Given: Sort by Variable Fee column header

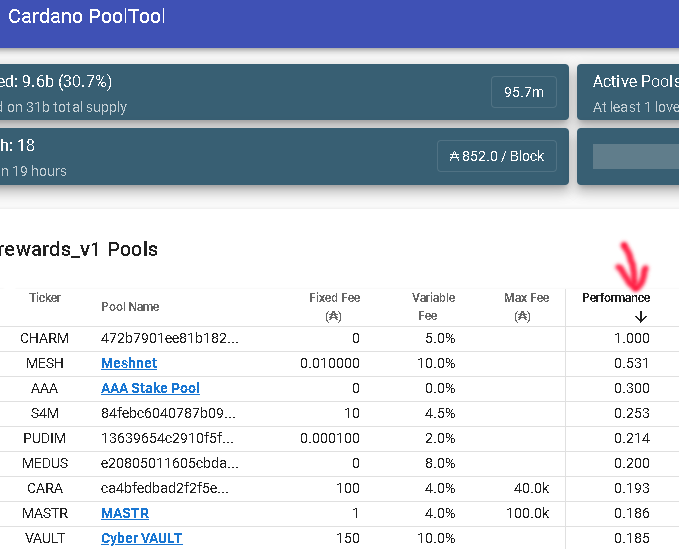Looking at the screenshot, I should pos(433,307).
